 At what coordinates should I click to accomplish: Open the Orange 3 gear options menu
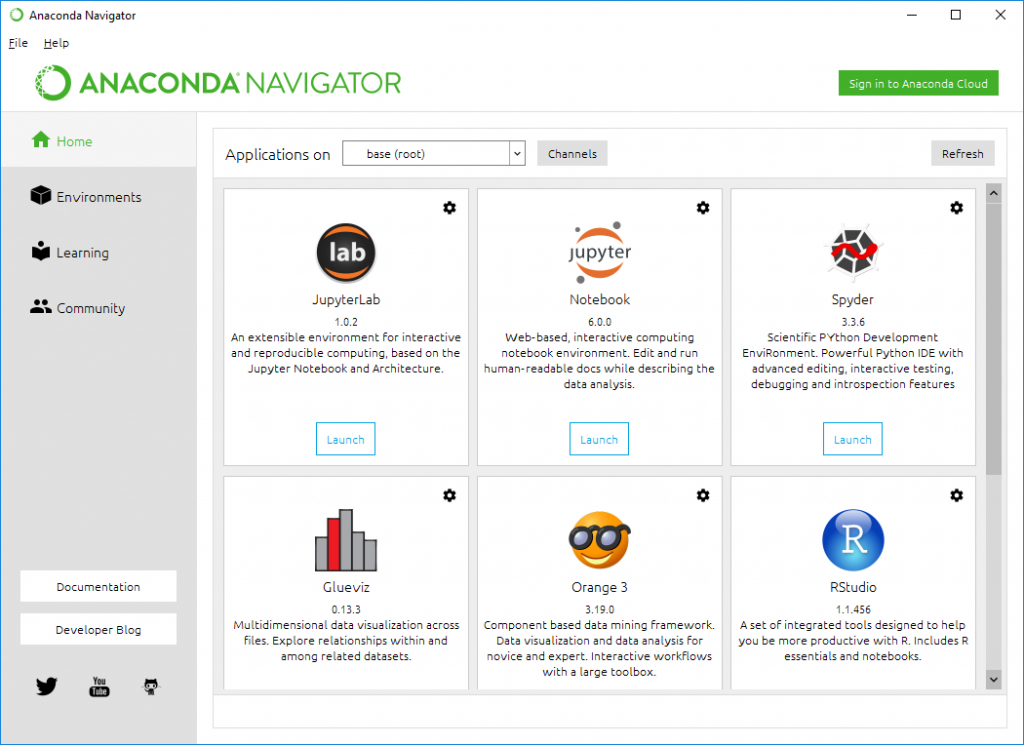coord(703,495)
